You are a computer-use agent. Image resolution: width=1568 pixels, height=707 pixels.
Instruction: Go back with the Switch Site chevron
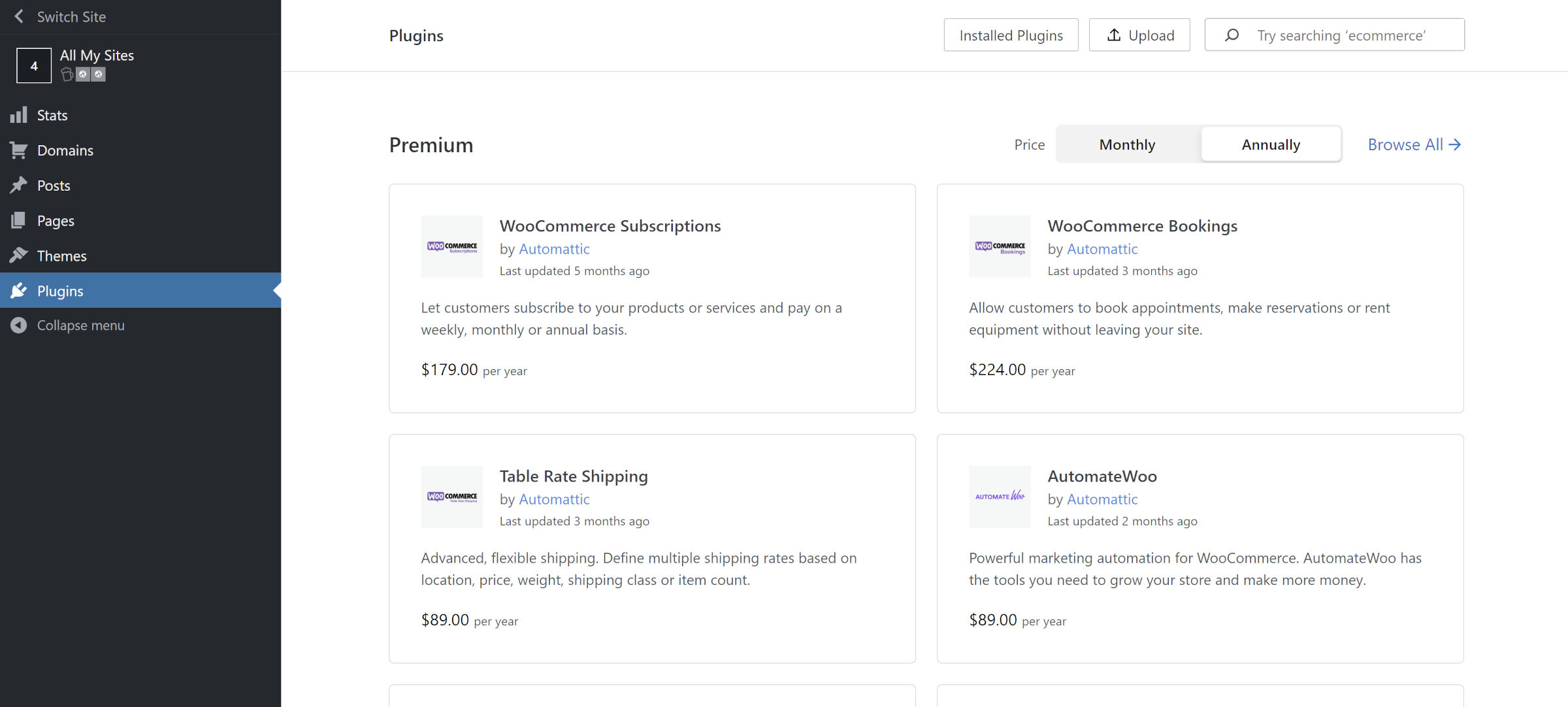point(19,16)
